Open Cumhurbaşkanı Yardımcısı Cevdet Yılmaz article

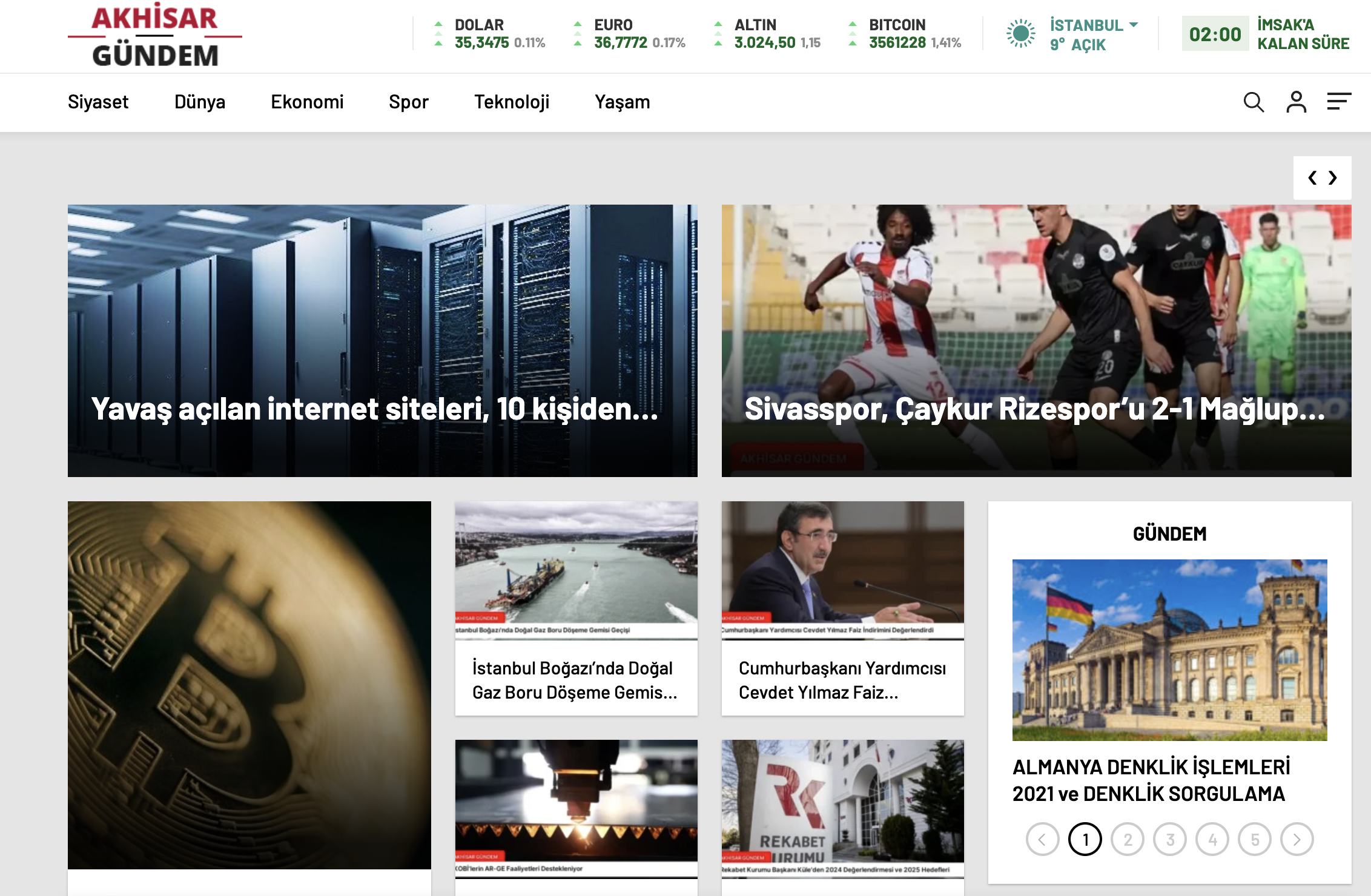click(x=842, y=680)
